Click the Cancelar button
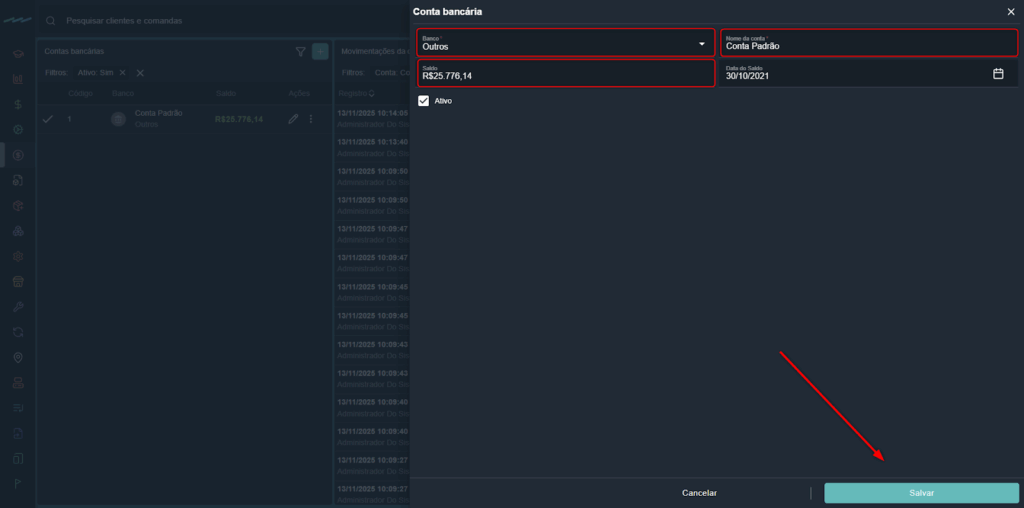Image resolution: width=1024 pixels, height=508 pixels. pyautogui.click(x=699, y=493)
